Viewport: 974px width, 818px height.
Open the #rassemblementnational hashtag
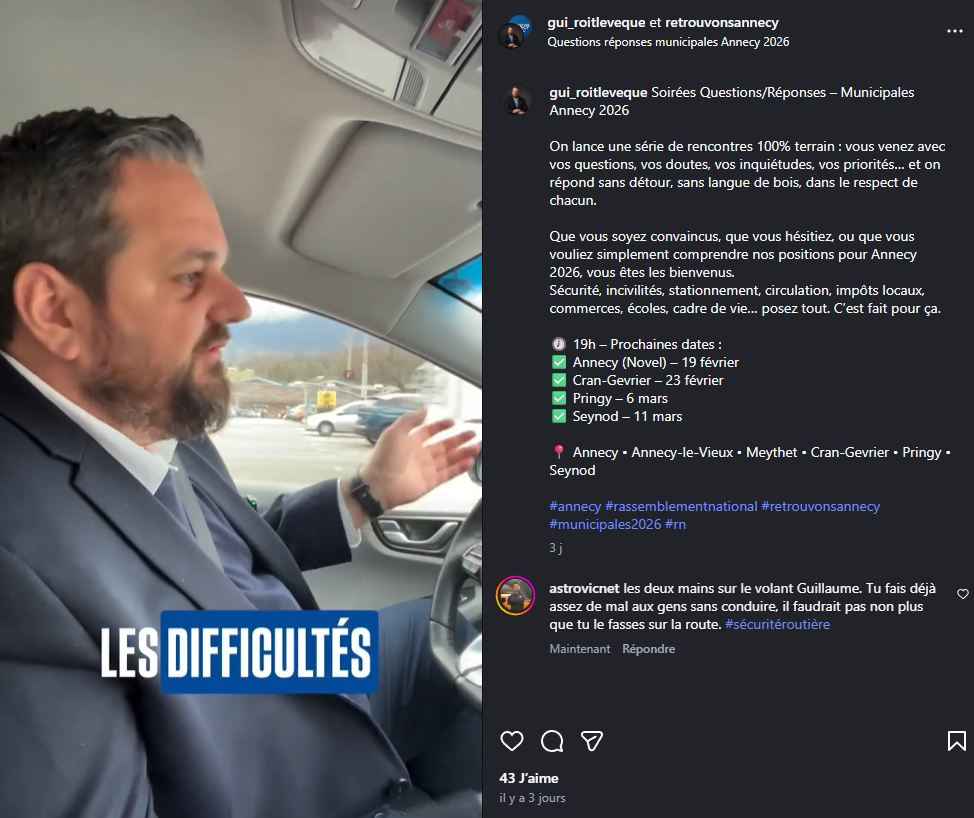point(681,506)
